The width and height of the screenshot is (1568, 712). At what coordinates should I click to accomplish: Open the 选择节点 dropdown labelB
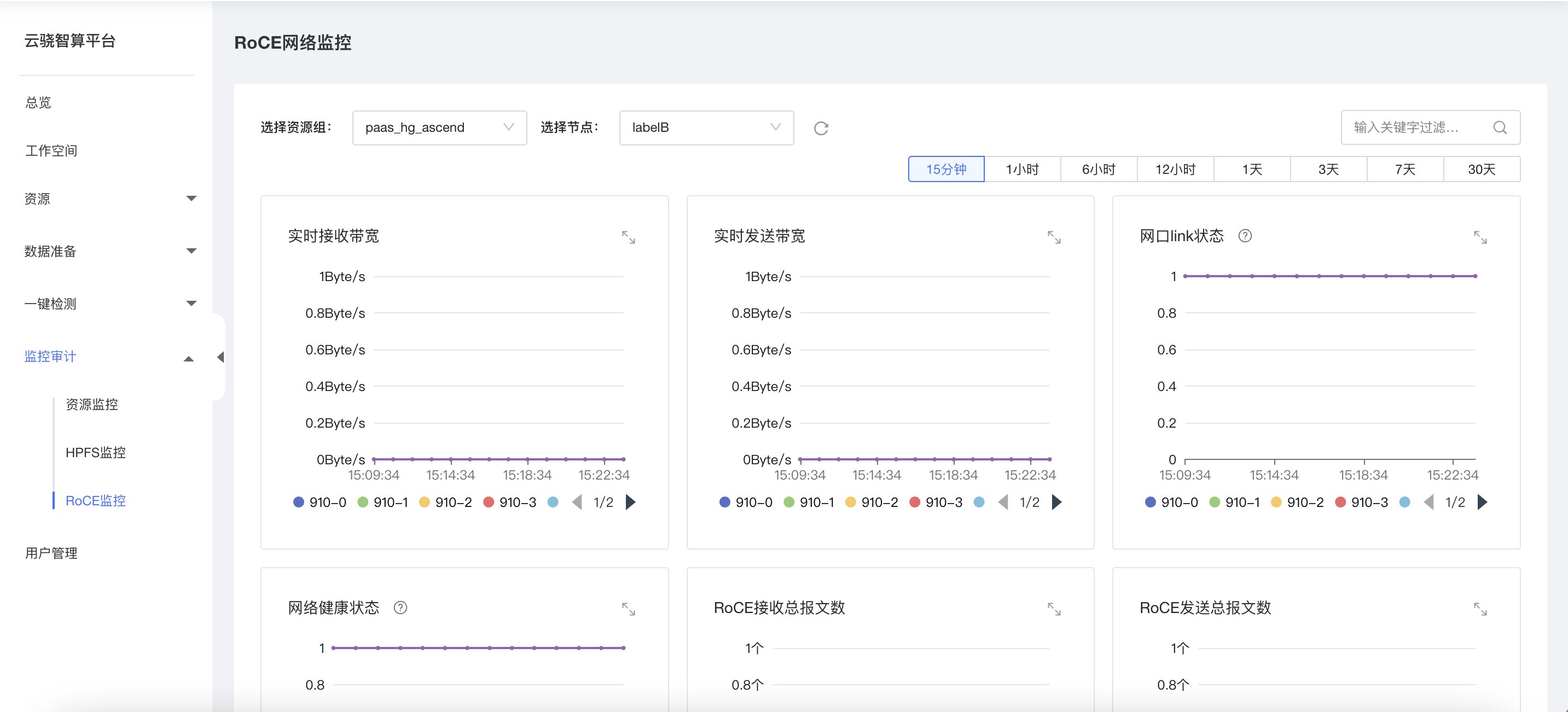[706, 128]
